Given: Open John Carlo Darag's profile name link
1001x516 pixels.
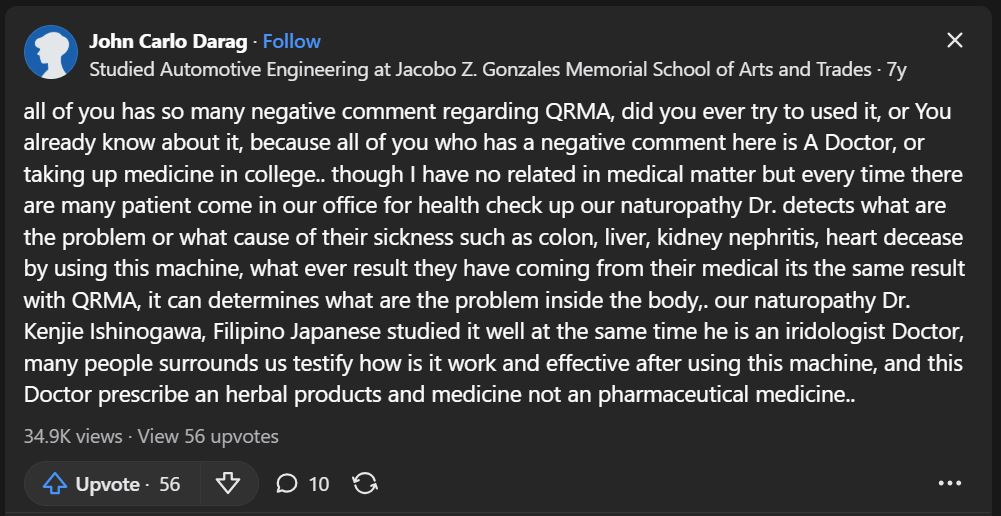Looking at the screenshot, I should tap(167, 41).
